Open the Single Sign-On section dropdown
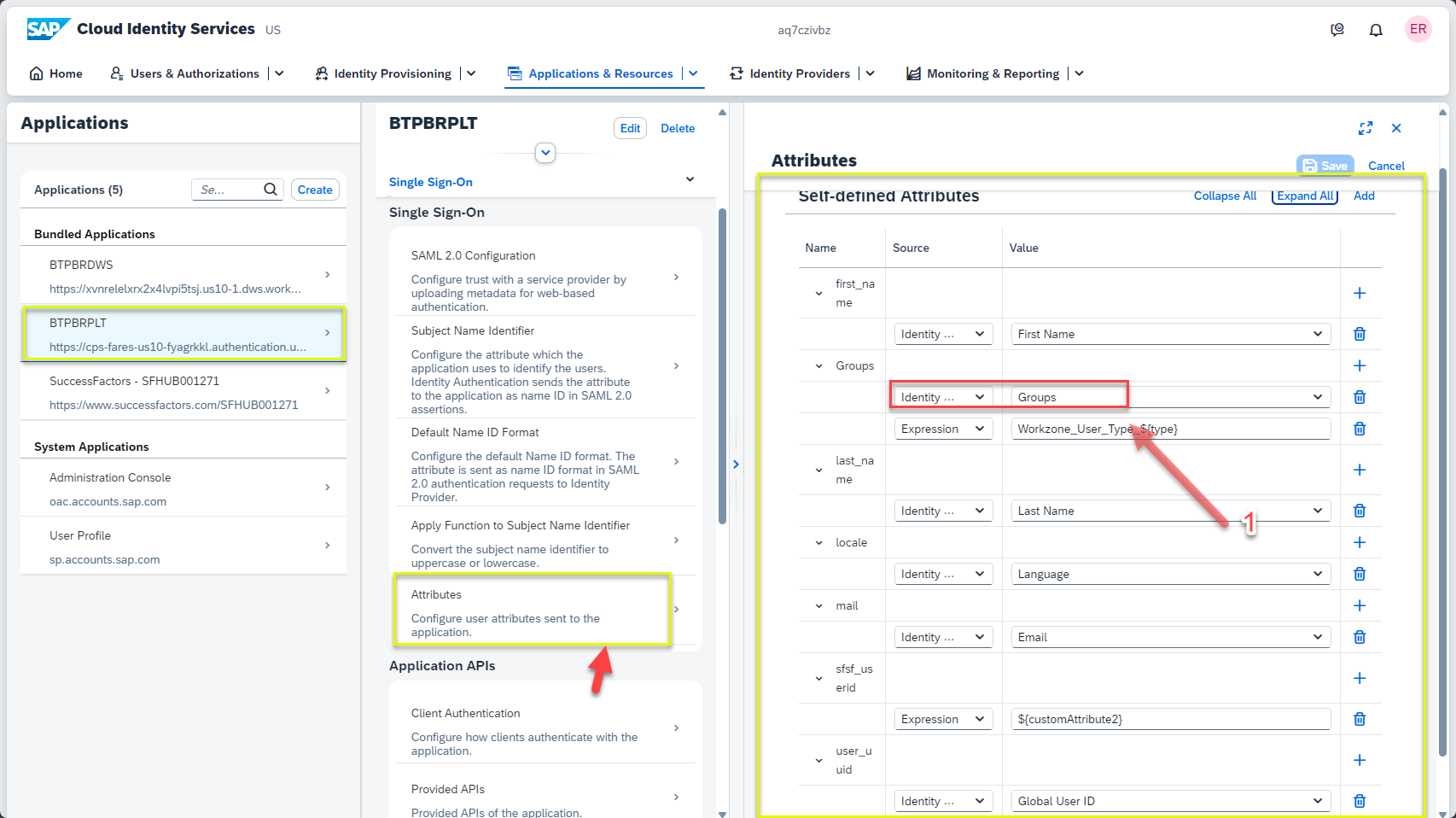Viewport: 1456px width, 818px height. pos(690,179)
